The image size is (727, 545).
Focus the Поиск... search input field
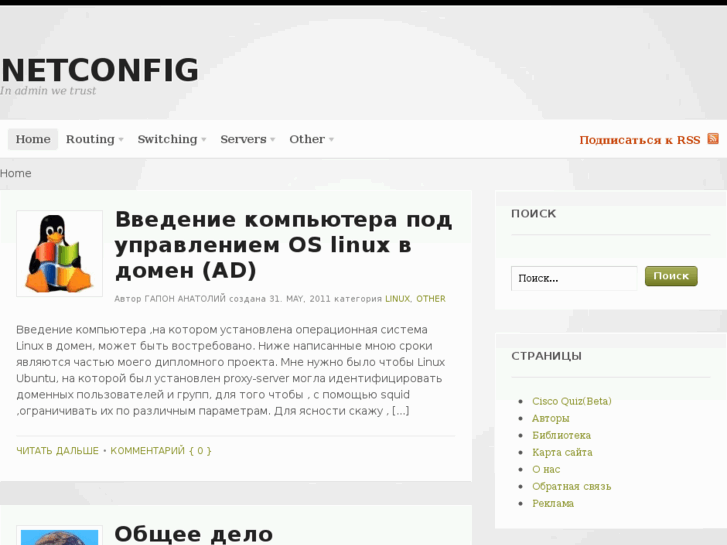pos(574,278)
